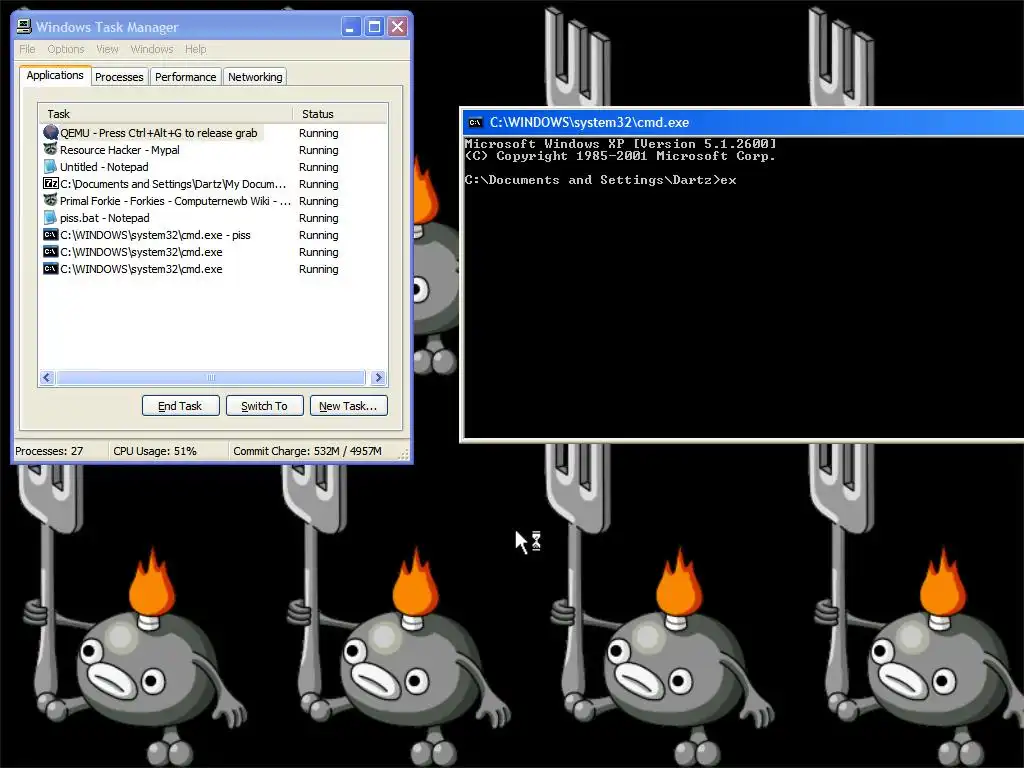Click the Untitled Notepad icon
The width and height of the screenshot is (1024, 768).
tap(50, 167)
